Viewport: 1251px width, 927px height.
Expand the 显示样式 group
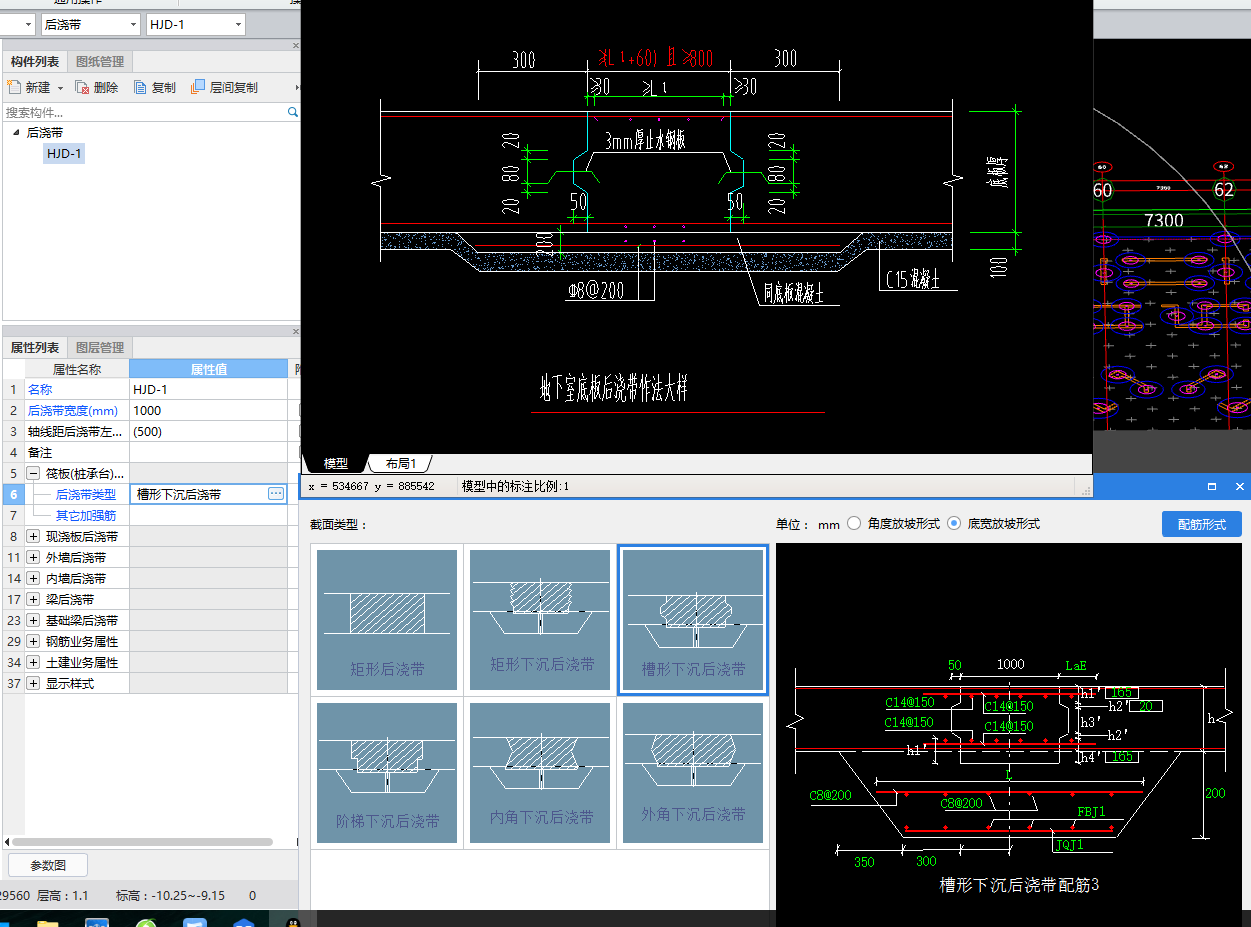33,683
